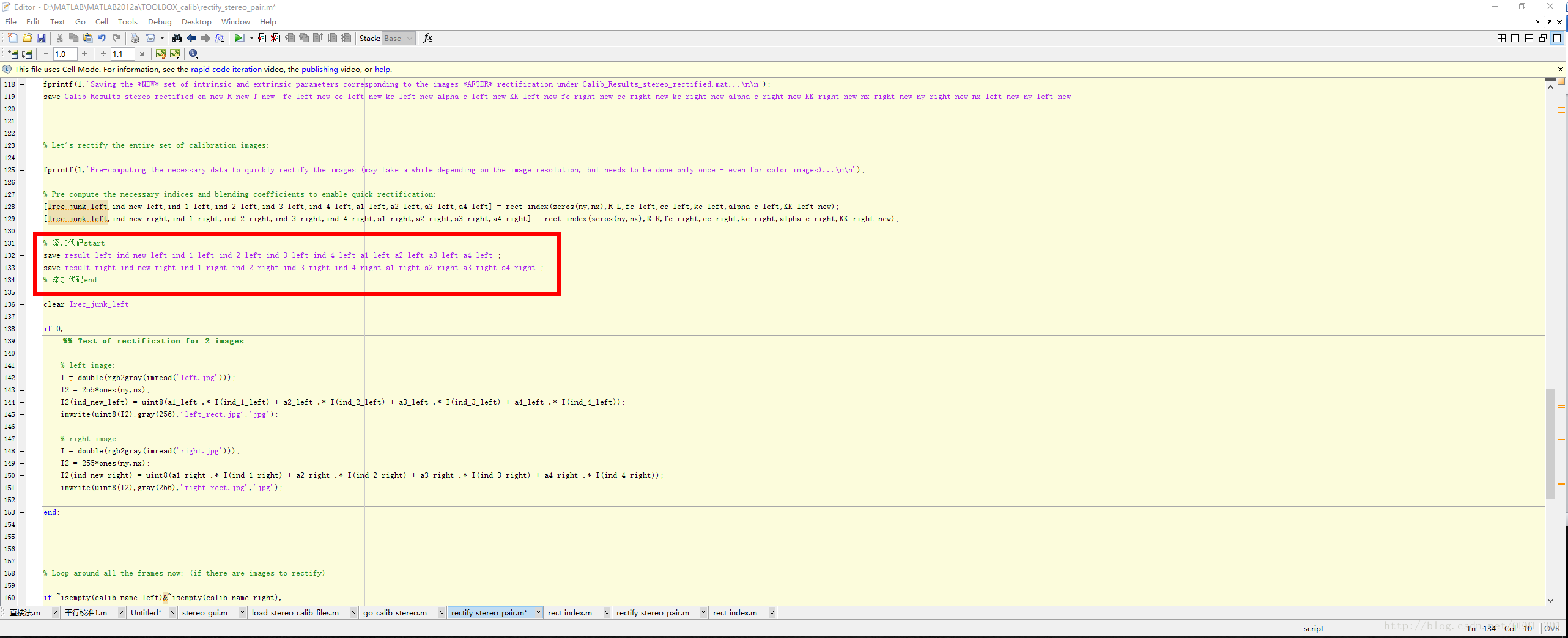Viewport: 1568px width, 638px height.
Task: Click the Find binoculars icon
Action: click(x=177, y=38)
